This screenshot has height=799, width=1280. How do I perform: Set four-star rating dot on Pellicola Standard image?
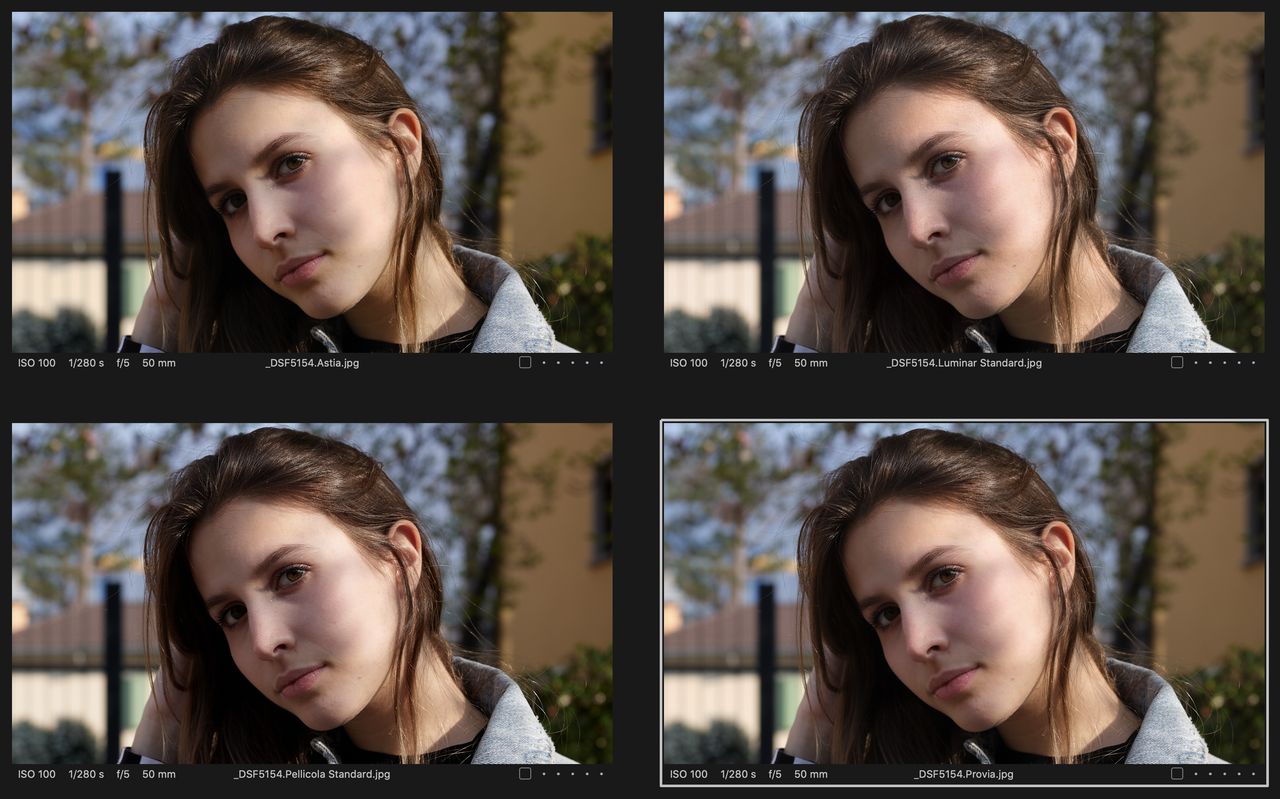tap(587, 774)
